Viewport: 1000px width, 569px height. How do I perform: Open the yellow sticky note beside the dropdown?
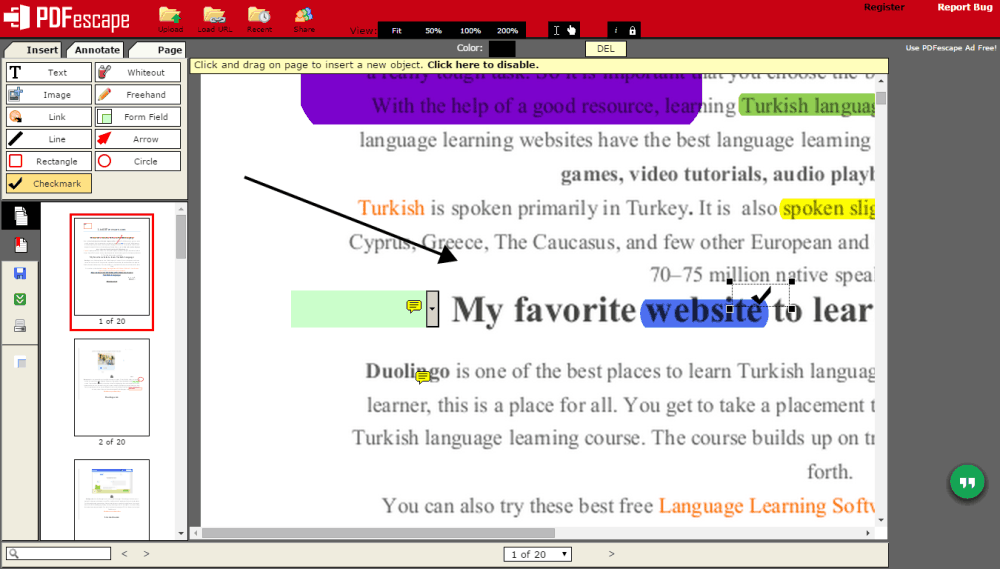tap(414, 307)
